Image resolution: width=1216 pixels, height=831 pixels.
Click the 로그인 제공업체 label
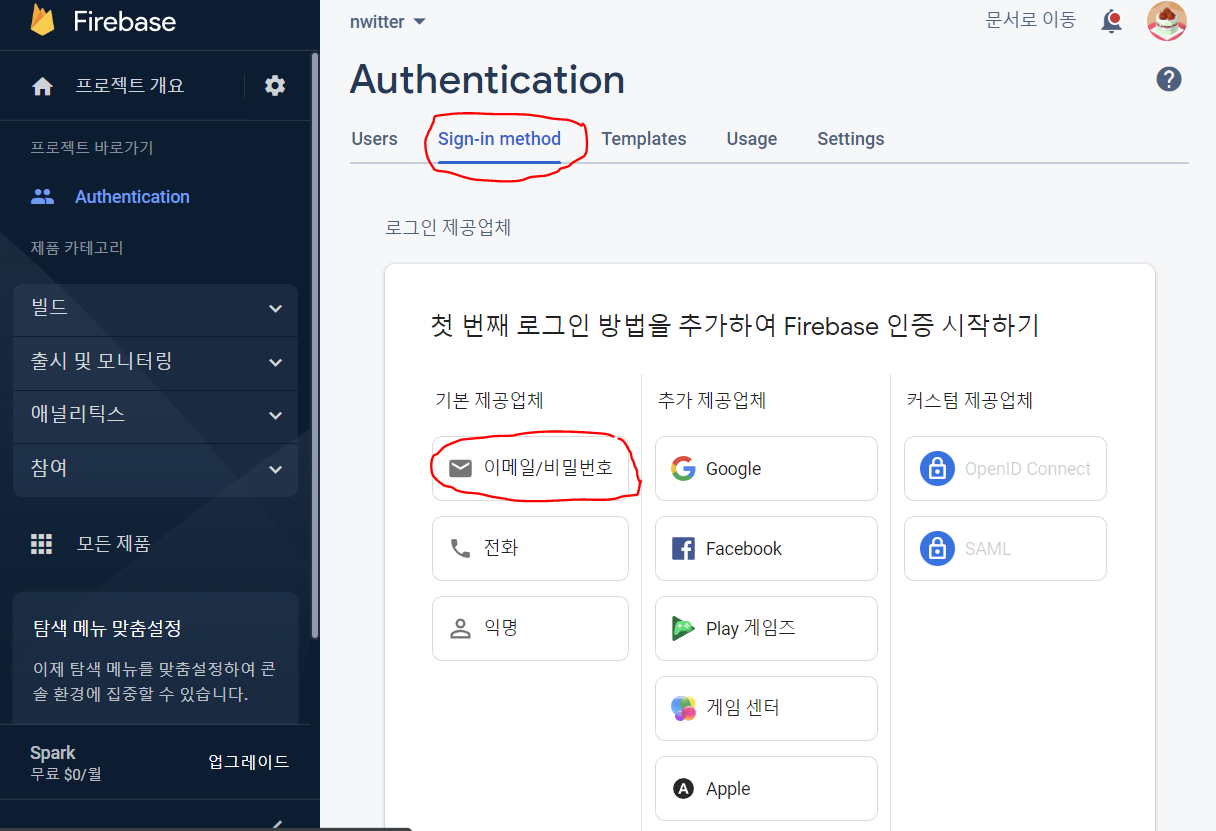(448, 228)
